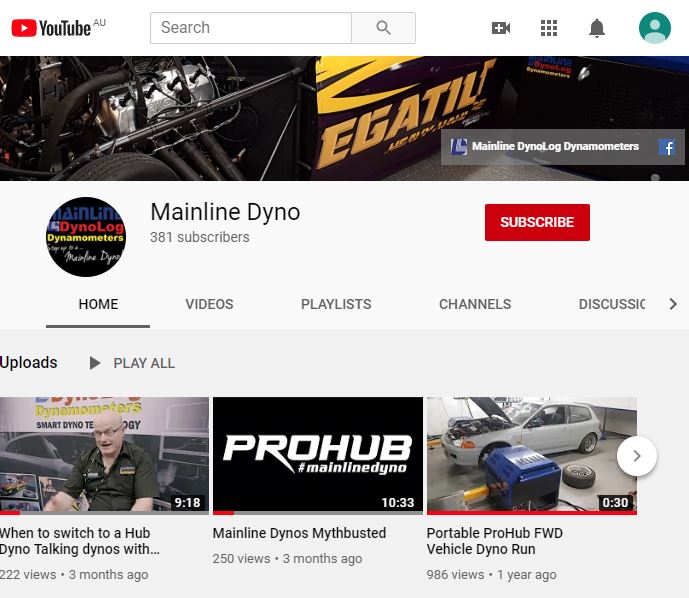
Task: Switch to the PLAYLISTS tab
Action: click(x=336, y=304)
